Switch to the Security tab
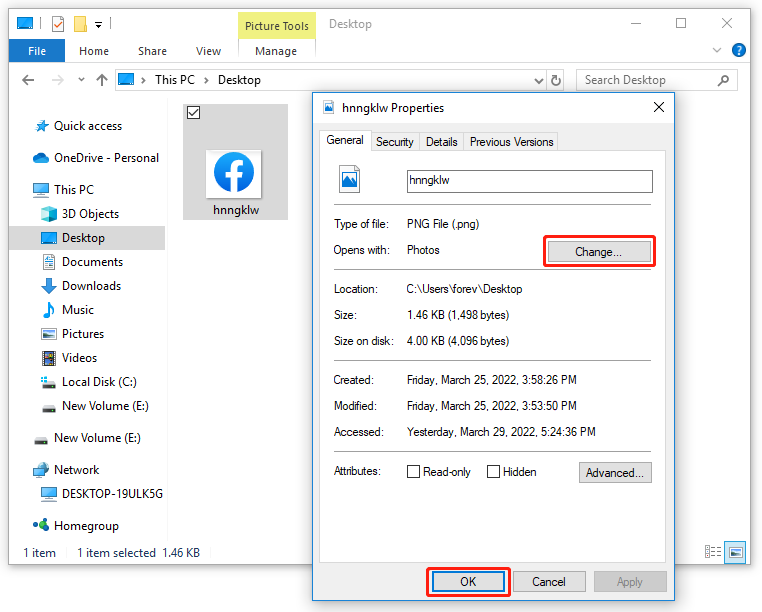The height and width of the screenshot is (612, 762). tap(394, 142)
